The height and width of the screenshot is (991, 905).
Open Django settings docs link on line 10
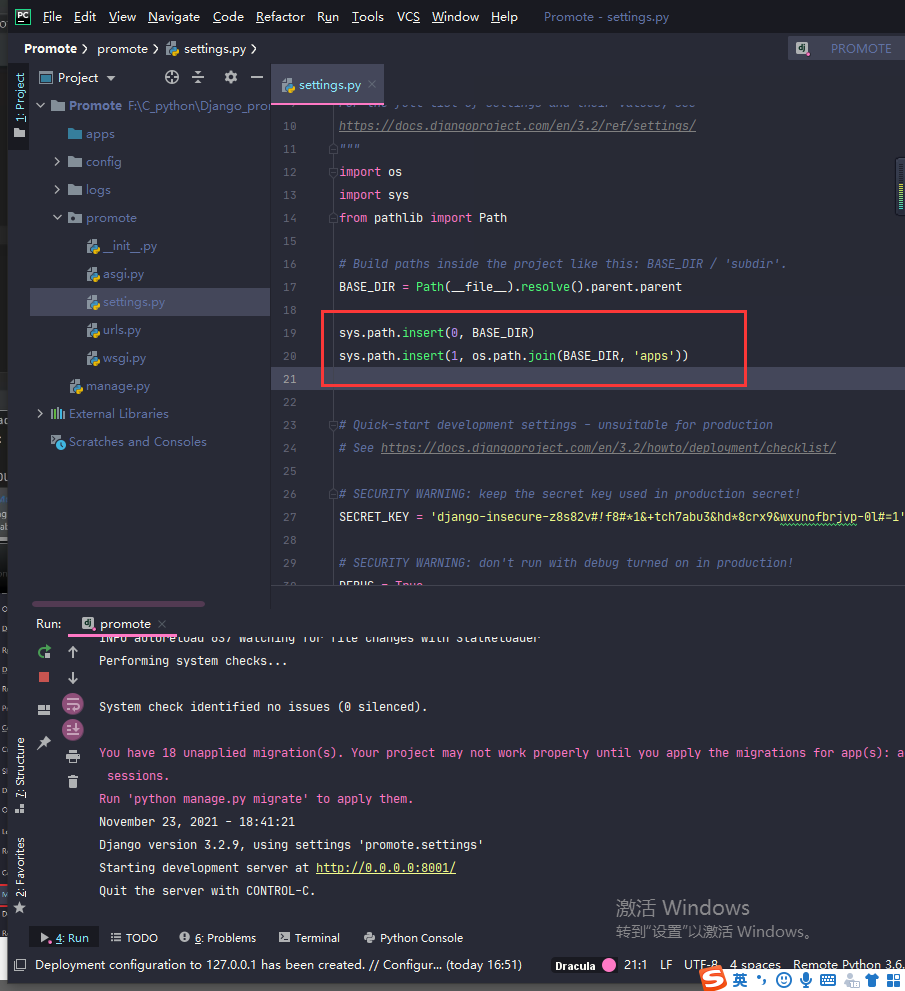click(517, 126)
